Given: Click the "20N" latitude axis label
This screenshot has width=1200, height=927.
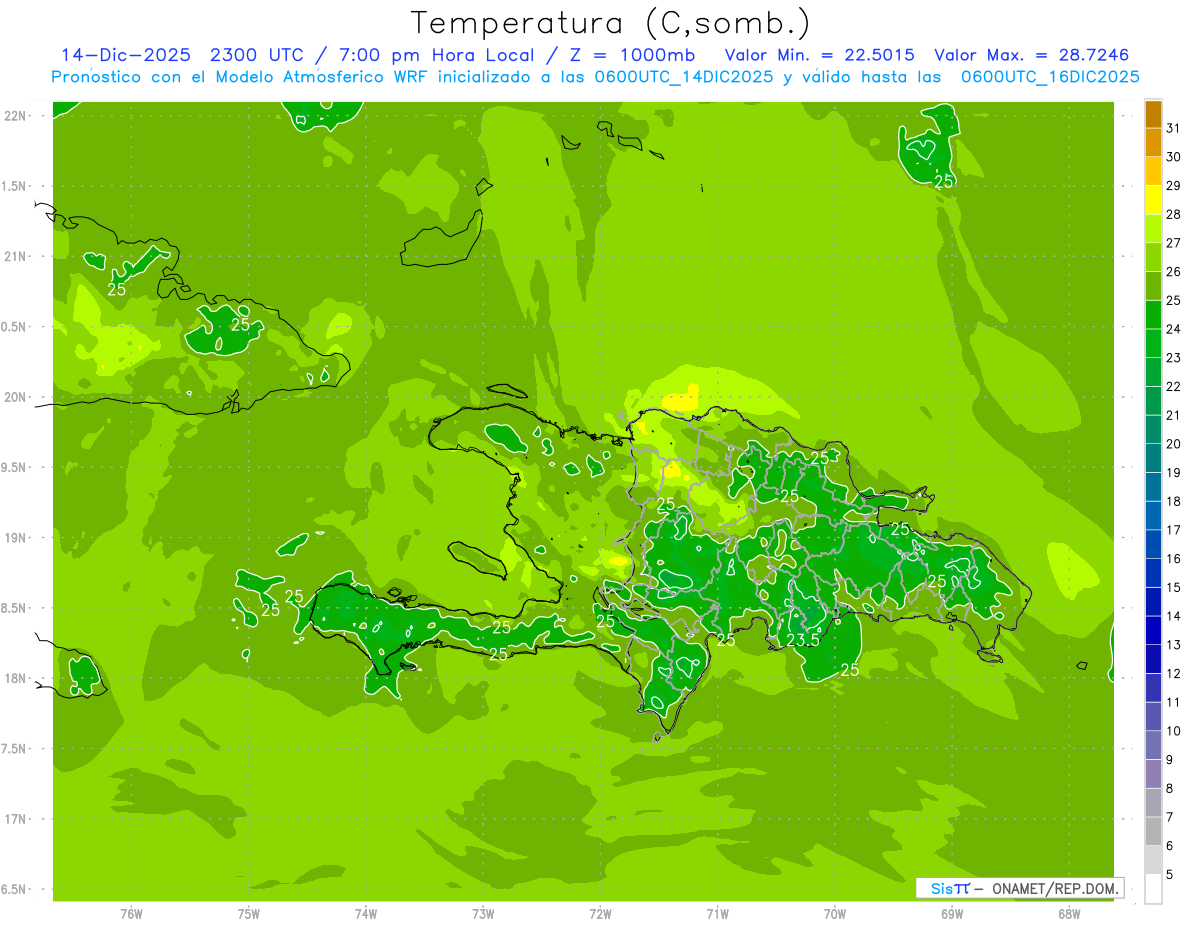Looking at the screenshot, I should coord(16,397).
